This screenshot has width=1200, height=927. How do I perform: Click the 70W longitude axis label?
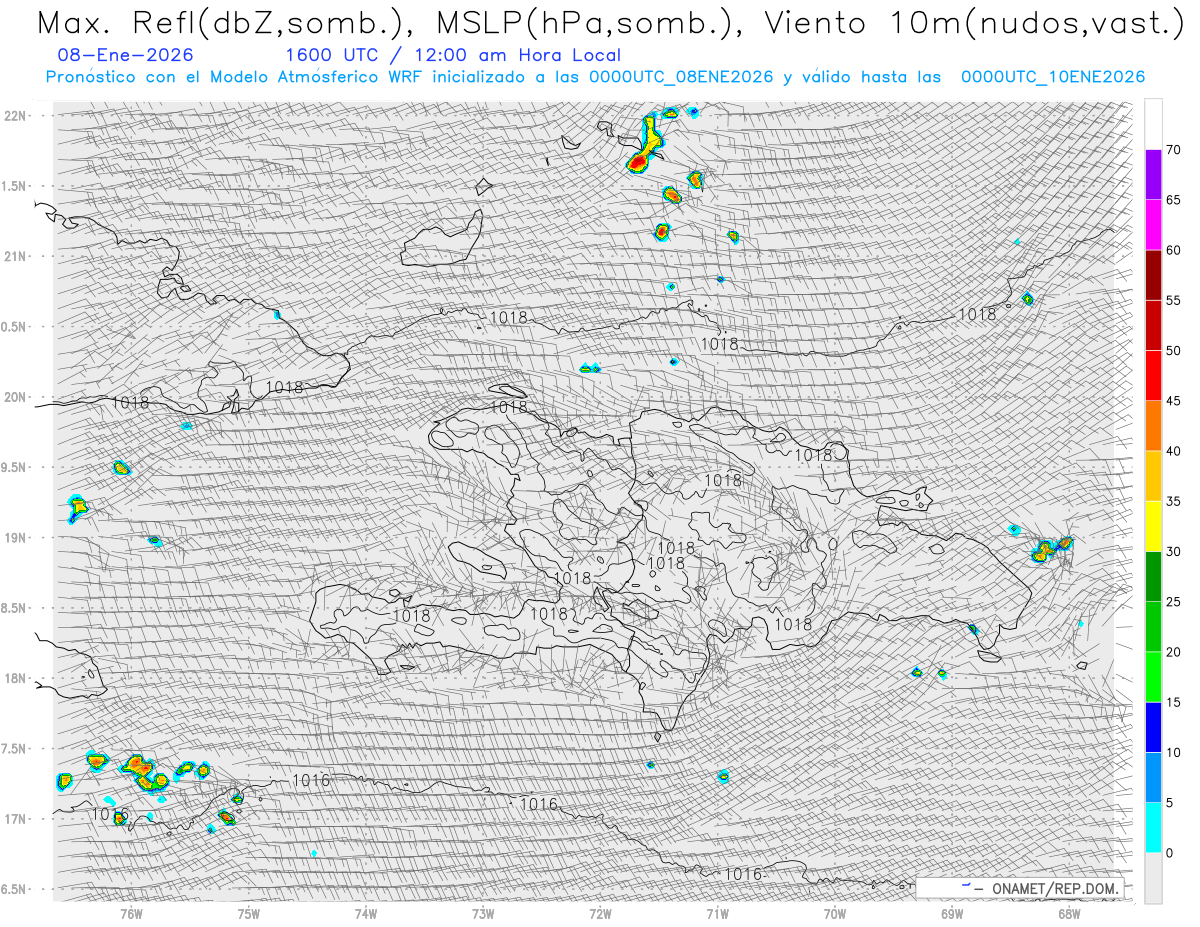834,912
